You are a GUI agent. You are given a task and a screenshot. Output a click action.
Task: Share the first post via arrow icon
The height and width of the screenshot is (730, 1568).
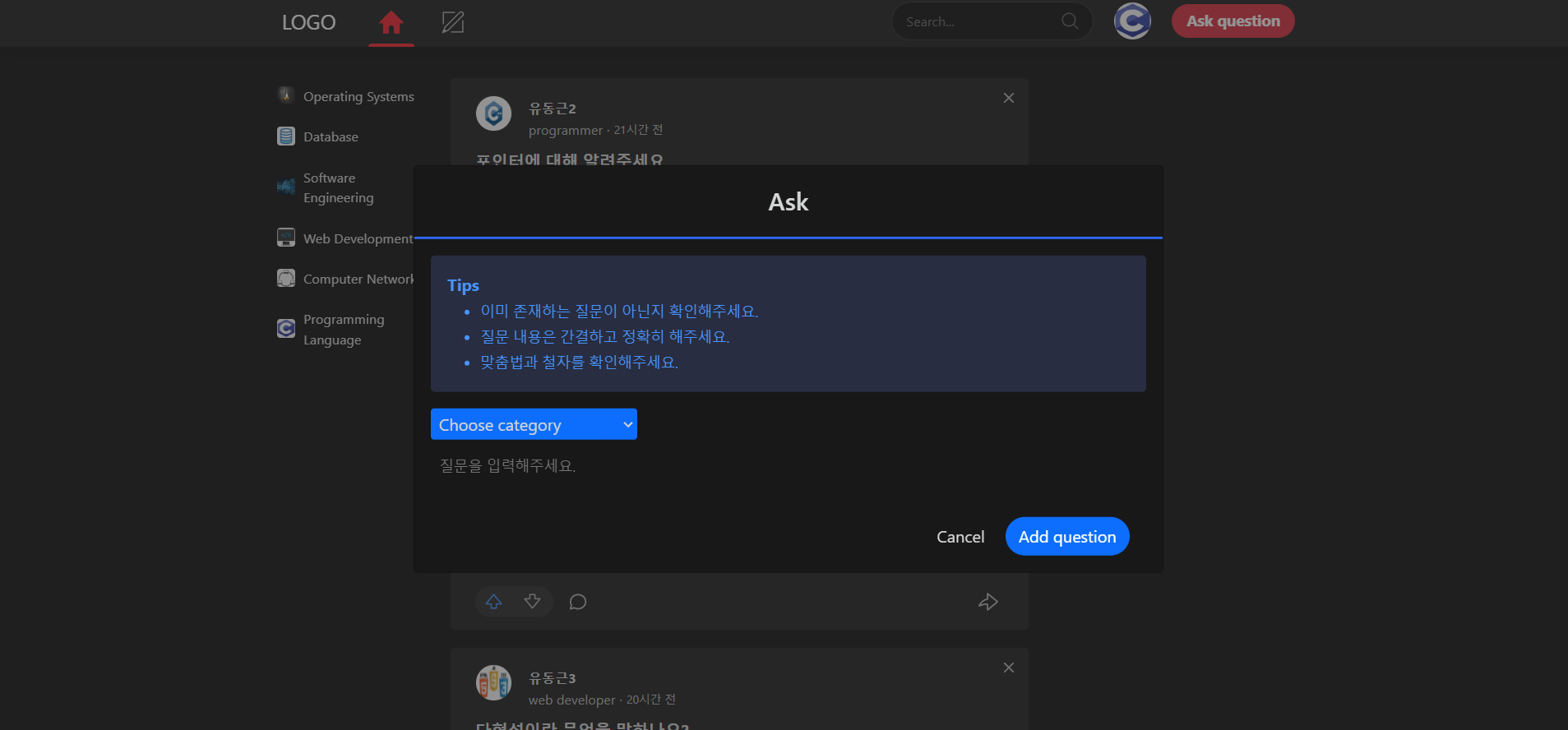pos(988,602)
